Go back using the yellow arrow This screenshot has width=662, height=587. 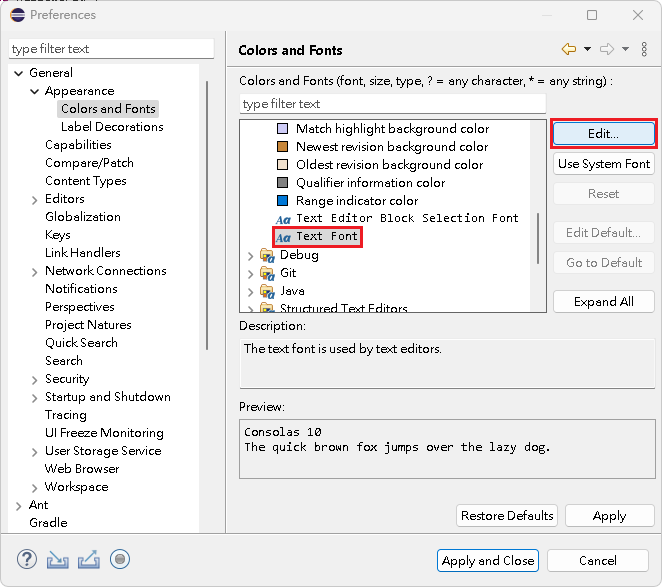pyautogui.click(x=569, y=49)
